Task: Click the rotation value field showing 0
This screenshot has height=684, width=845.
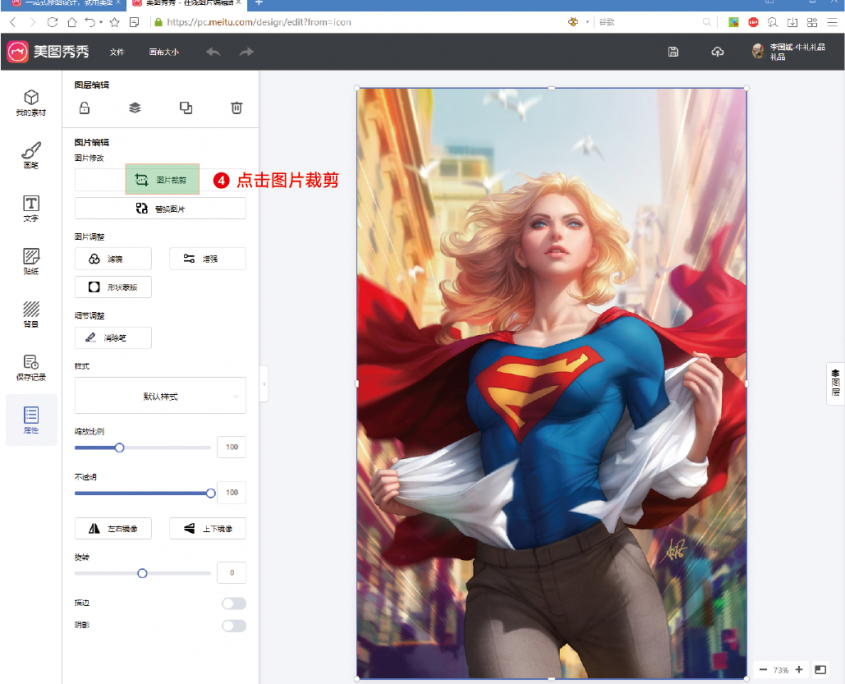Action: click(x=232, y=572)
